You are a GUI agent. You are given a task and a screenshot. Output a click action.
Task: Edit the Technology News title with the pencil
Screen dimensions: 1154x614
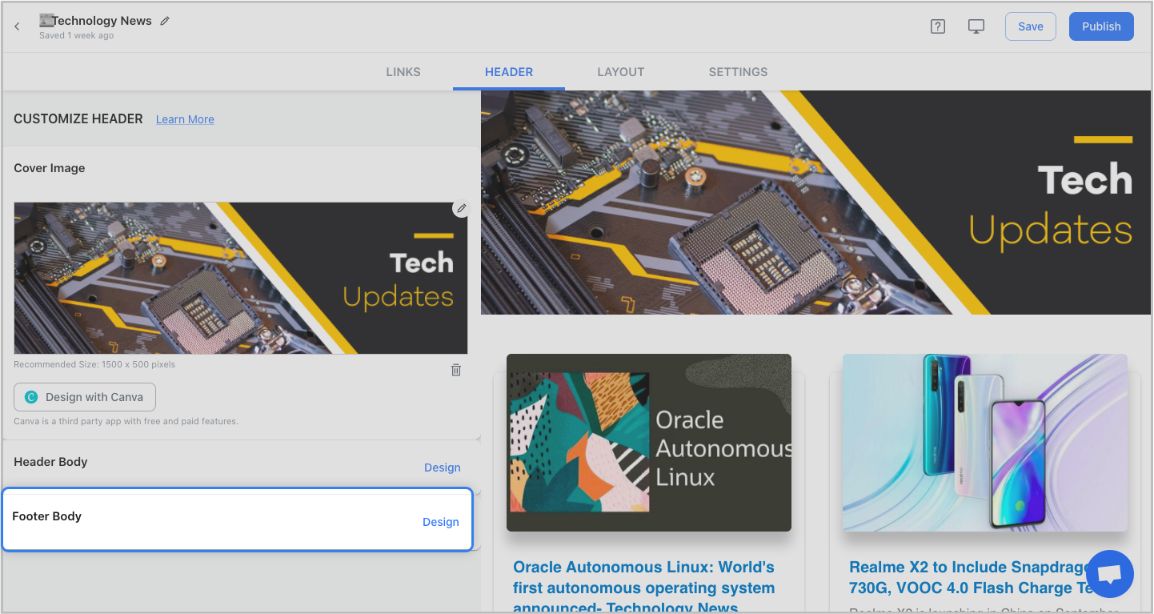(165, 21)
